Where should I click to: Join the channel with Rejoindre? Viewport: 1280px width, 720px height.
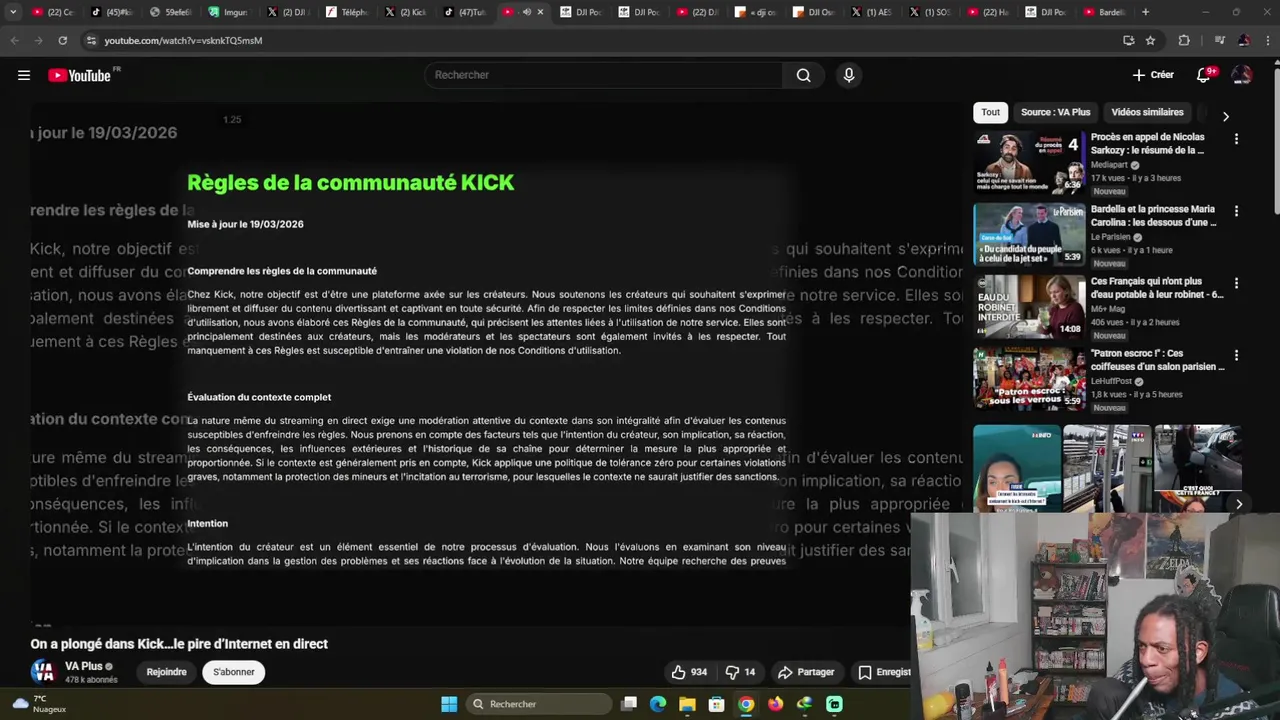click(x=166, y=672)
